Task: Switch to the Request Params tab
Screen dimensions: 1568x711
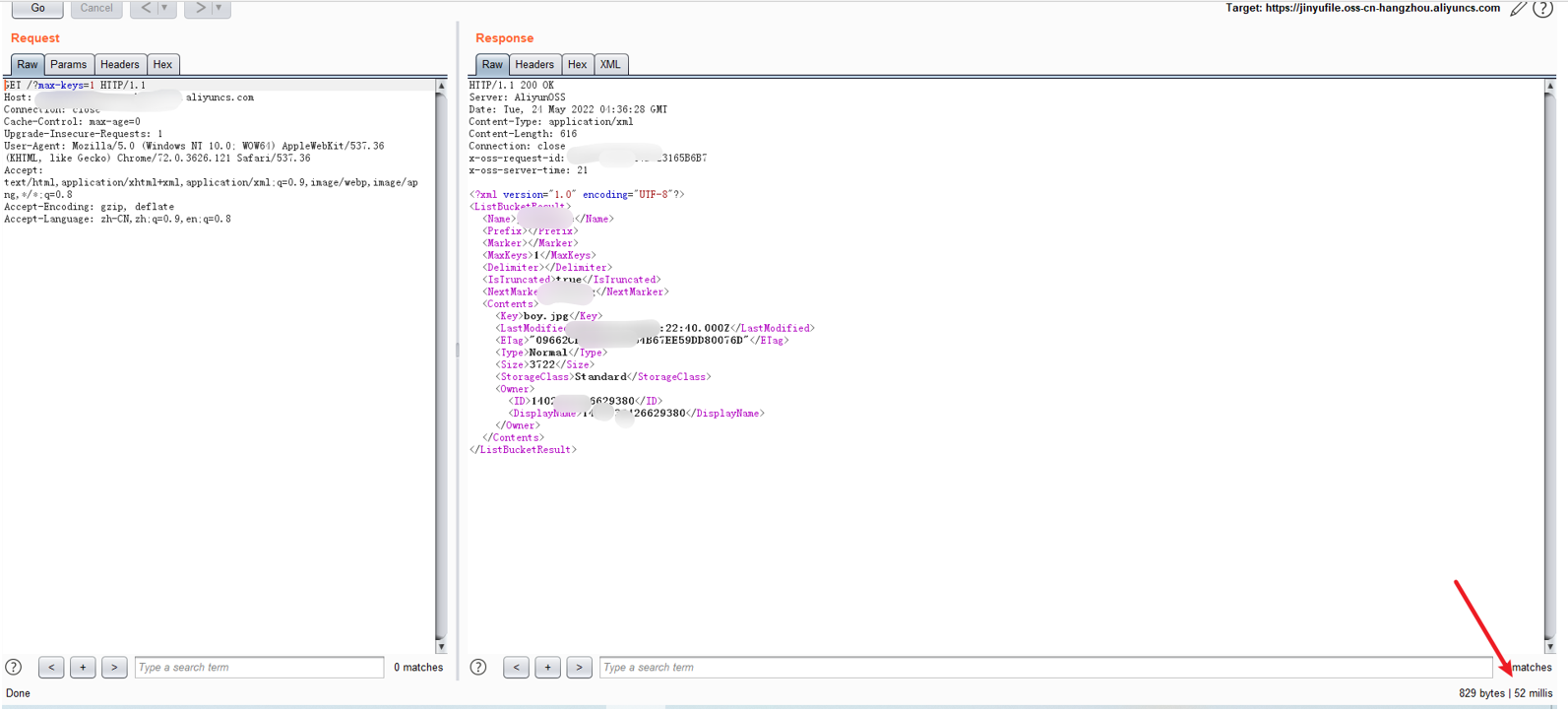Action: (69, 65)
